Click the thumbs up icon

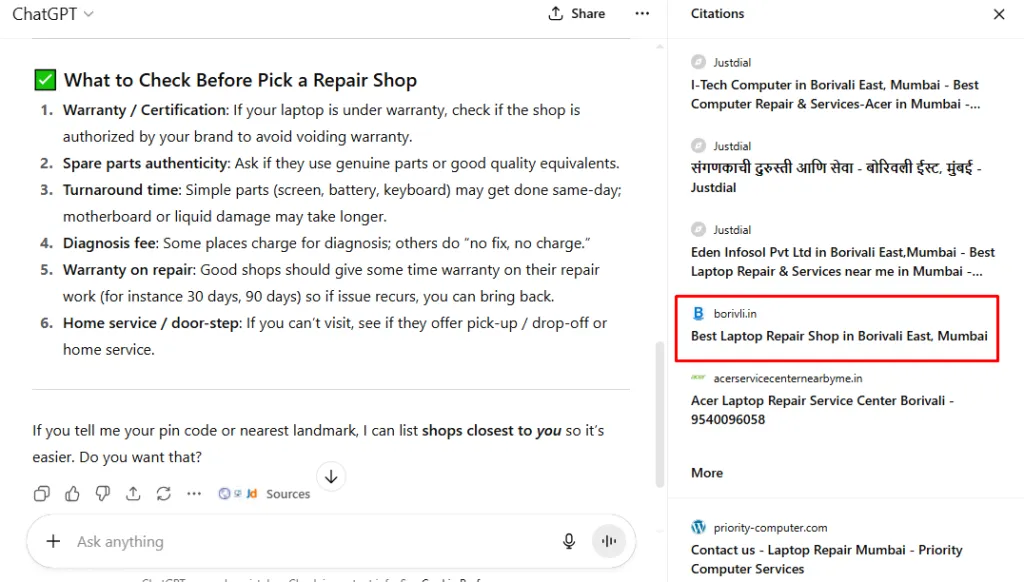(72, 493)
